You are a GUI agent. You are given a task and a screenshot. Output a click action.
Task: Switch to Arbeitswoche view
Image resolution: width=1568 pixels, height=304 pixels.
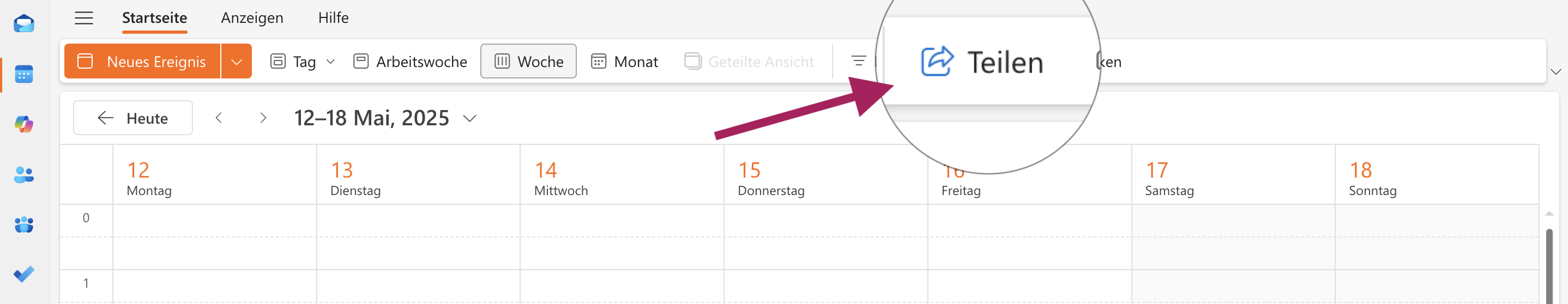(410, 62)
